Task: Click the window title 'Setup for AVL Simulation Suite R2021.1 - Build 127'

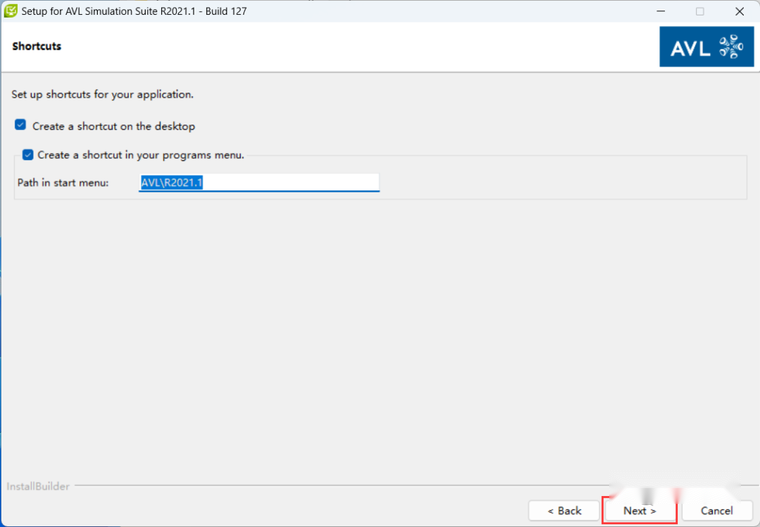Action: coord(134,11)
